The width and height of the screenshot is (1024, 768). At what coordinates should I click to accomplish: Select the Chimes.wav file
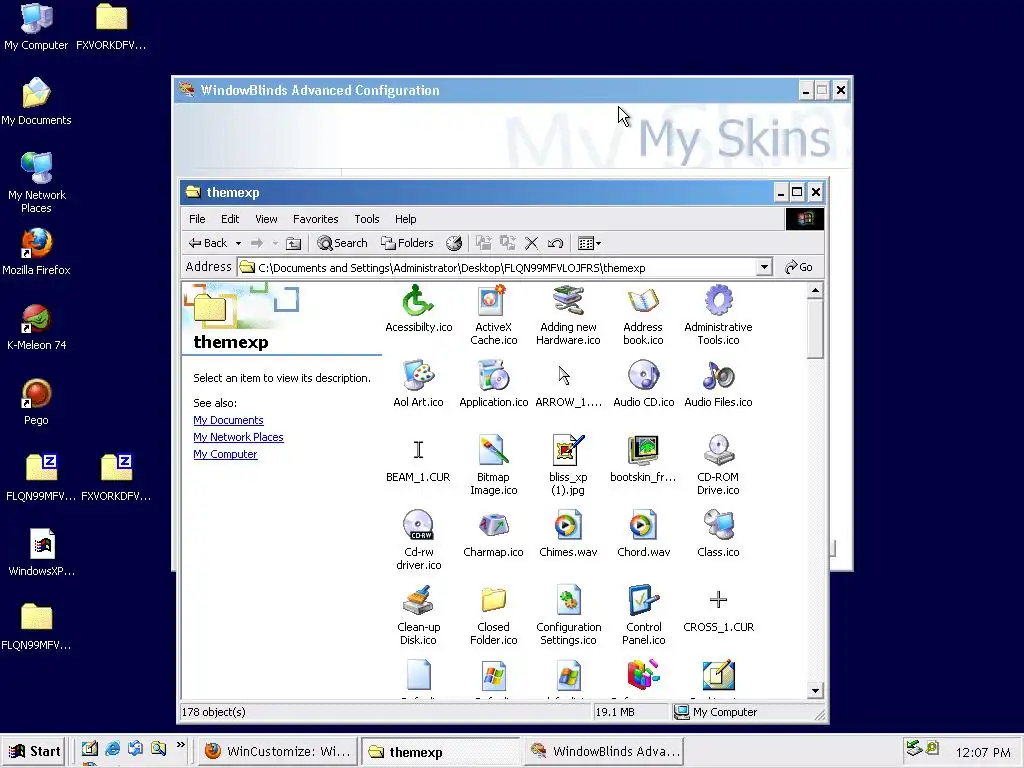(x=568, y=534)
